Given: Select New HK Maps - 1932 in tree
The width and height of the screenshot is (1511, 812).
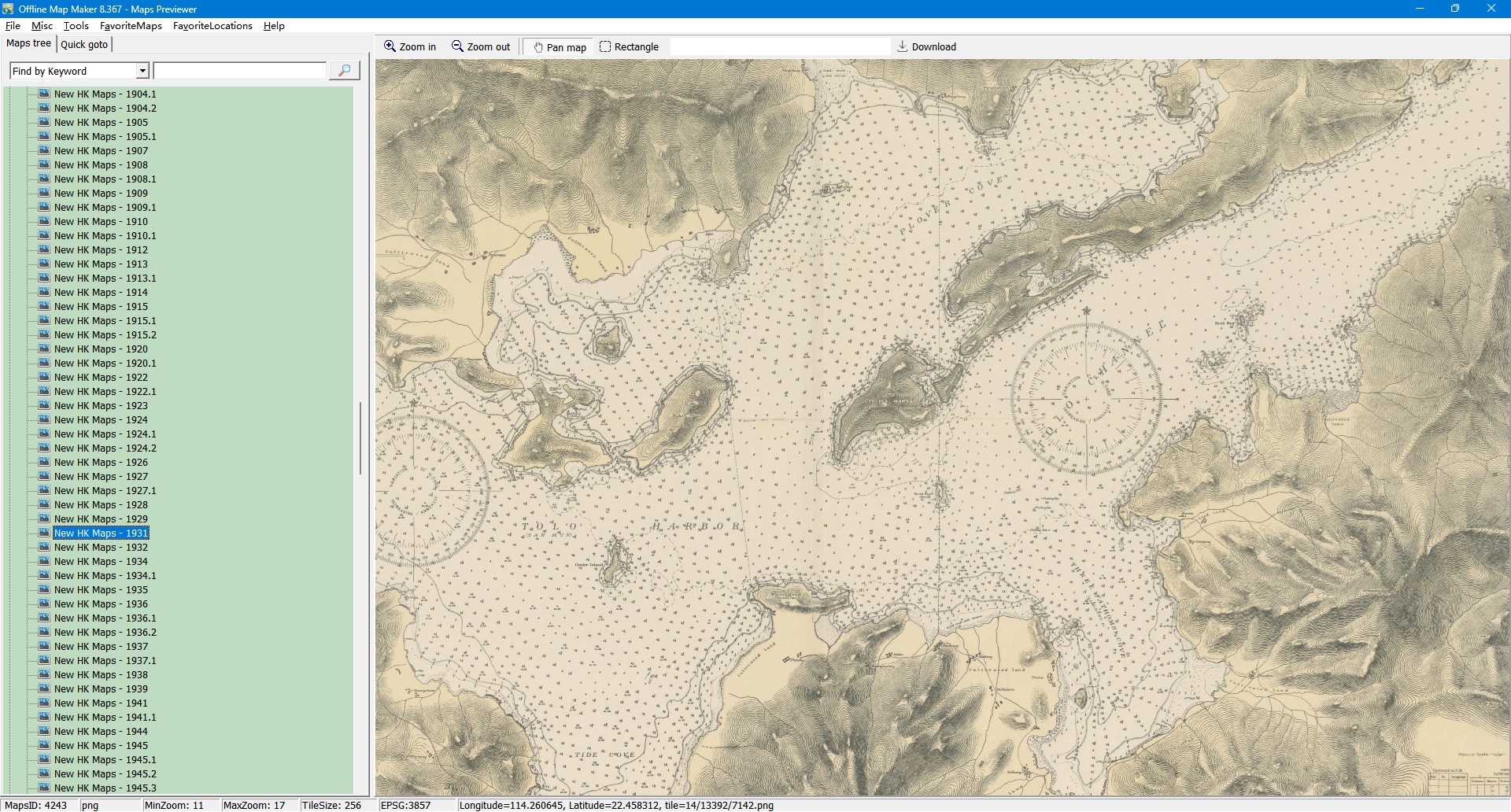Looking at the screenshot, I should pyautogui.click(x=101, y=548).
